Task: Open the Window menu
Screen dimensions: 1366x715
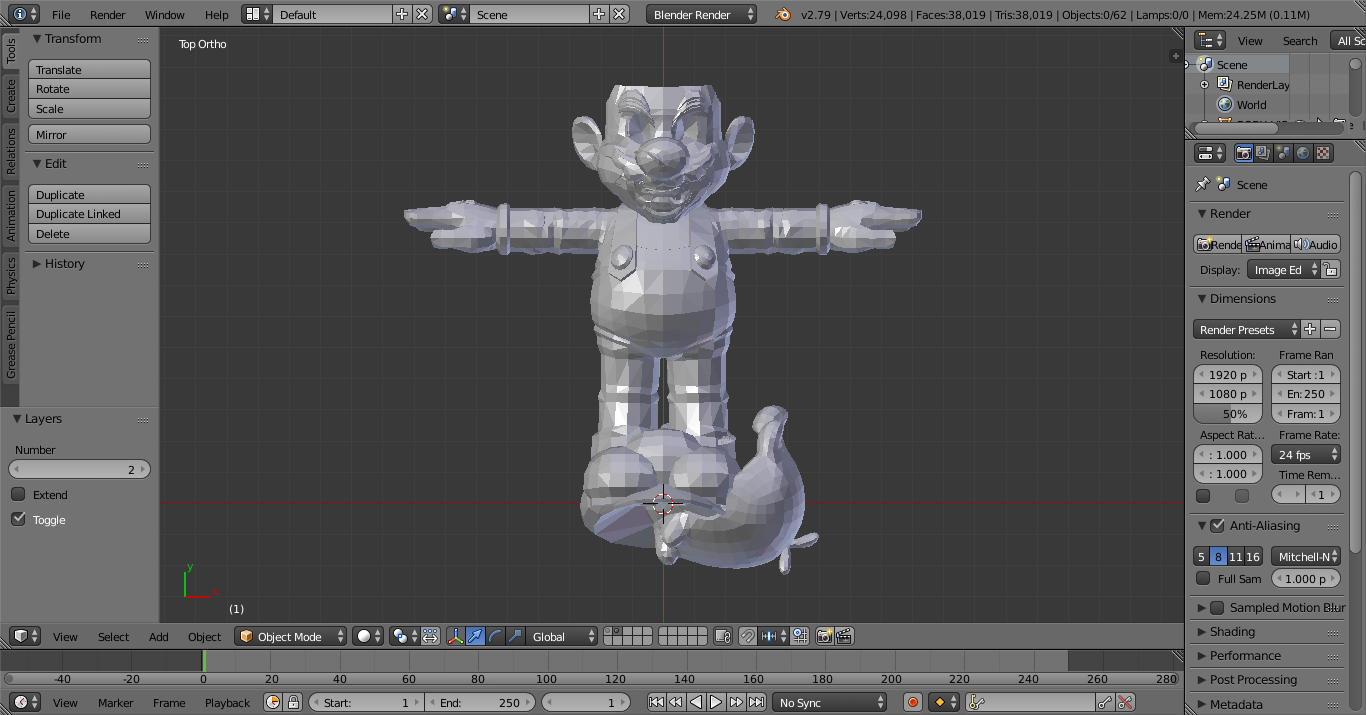Action: 164,14
